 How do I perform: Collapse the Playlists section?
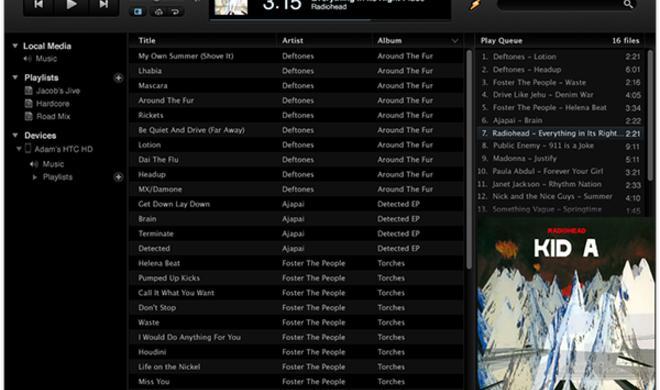[15, 77]
